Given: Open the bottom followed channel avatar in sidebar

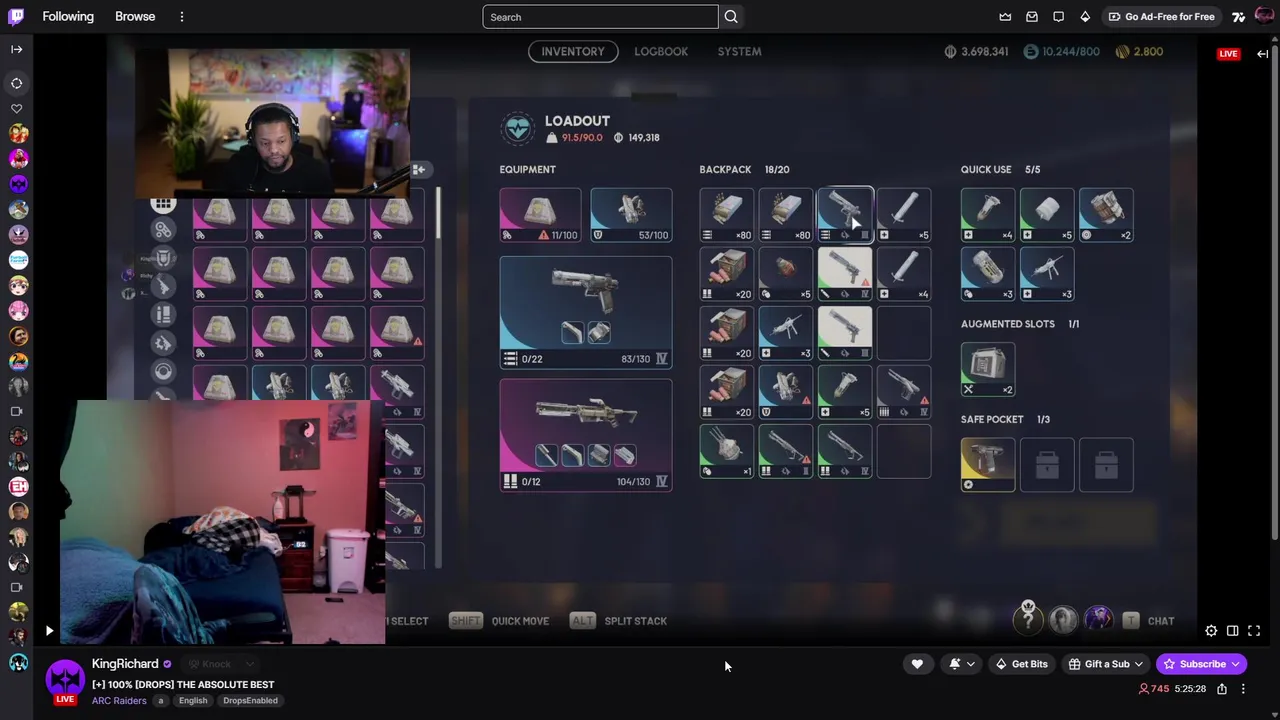Looking at the screenshot, I should click(18, 663).
